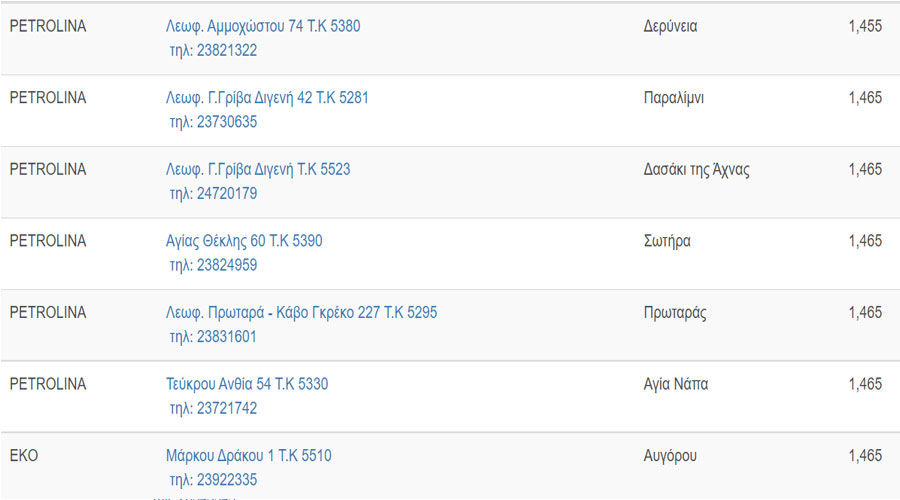Select the Δασάκι της Άχνας location cell
This screenshot has height=500, width=900.
click(x=696, y=170)
